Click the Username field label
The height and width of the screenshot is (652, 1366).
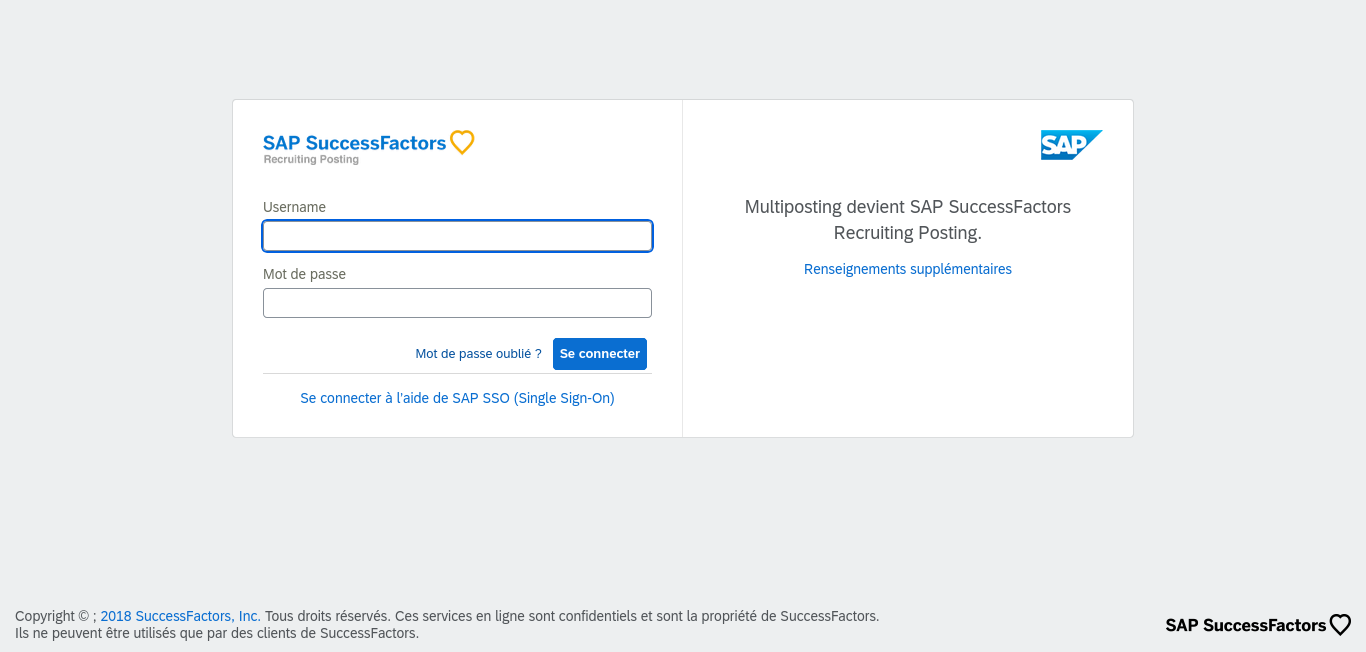pyautogui.click(x=294, y=207)
